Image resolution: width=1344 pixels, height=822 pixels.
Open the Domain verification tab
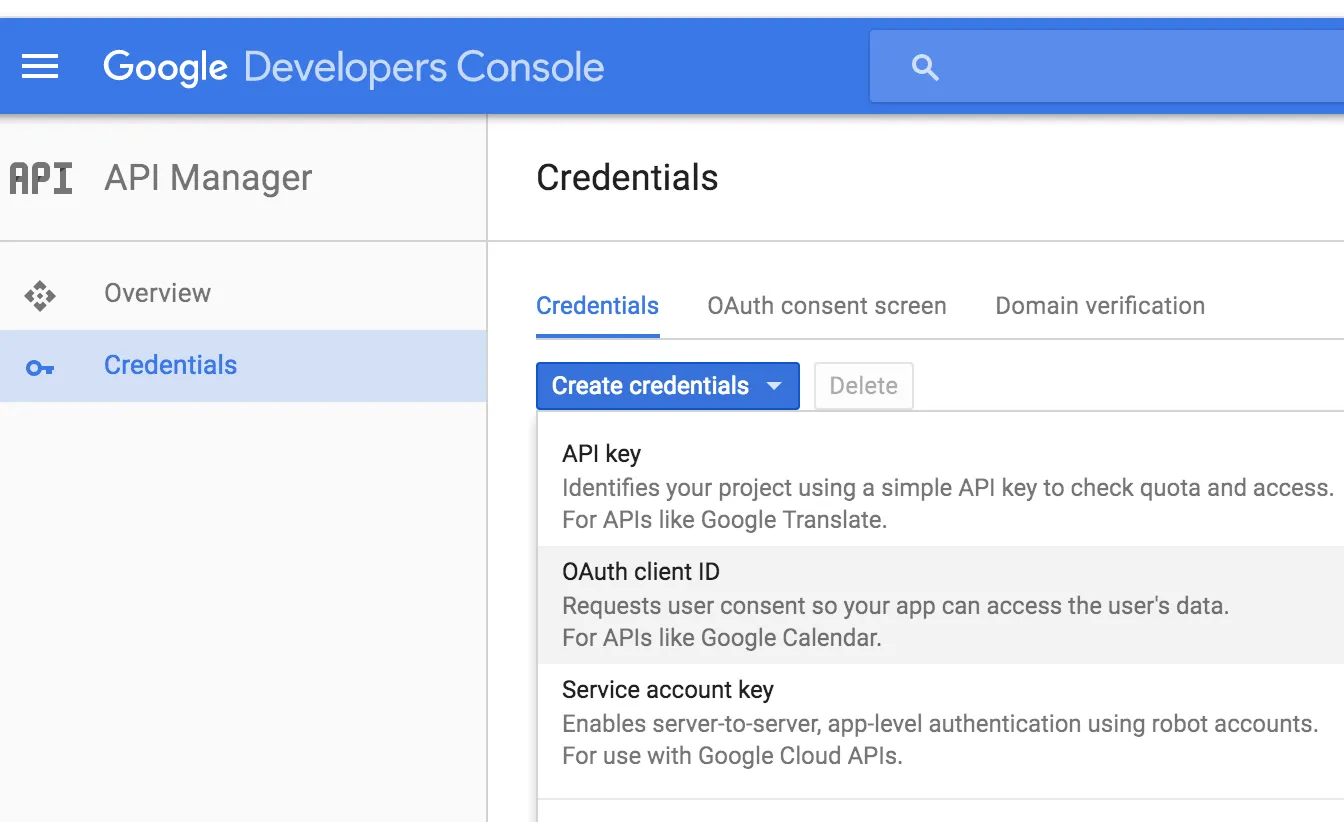coord(1099,306)
